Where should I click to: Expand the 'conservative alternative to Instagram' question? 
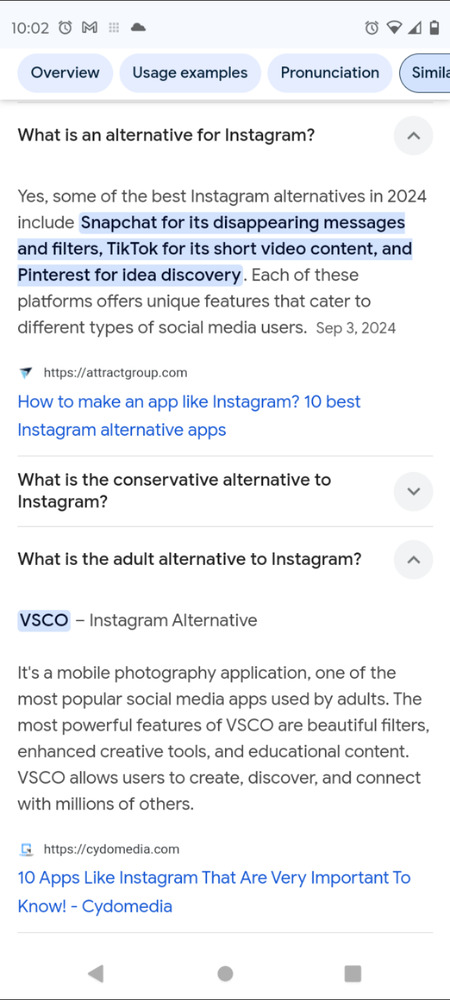[413, 491]
